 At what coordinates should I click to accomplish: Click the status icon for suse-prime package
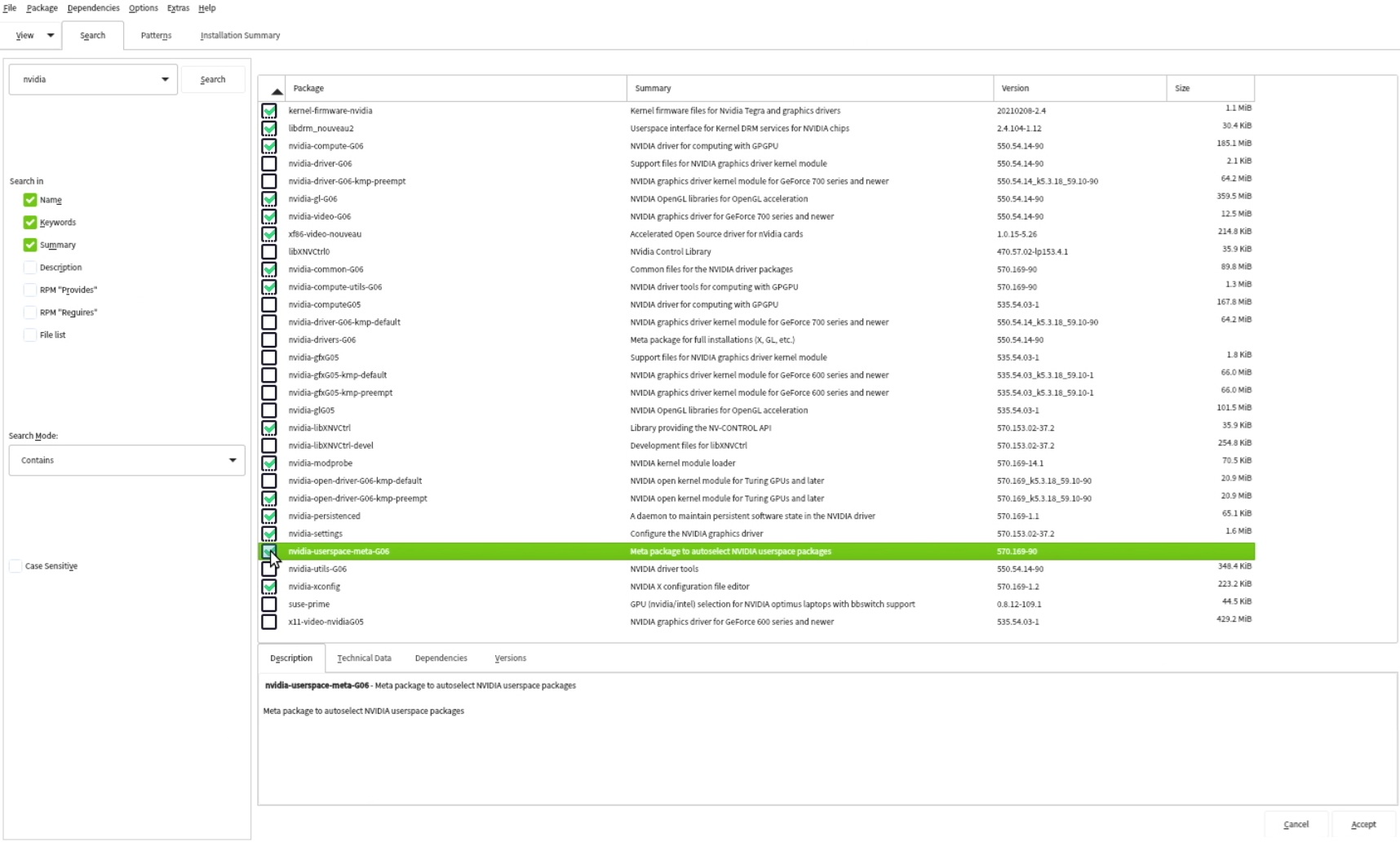coord(269,605)
